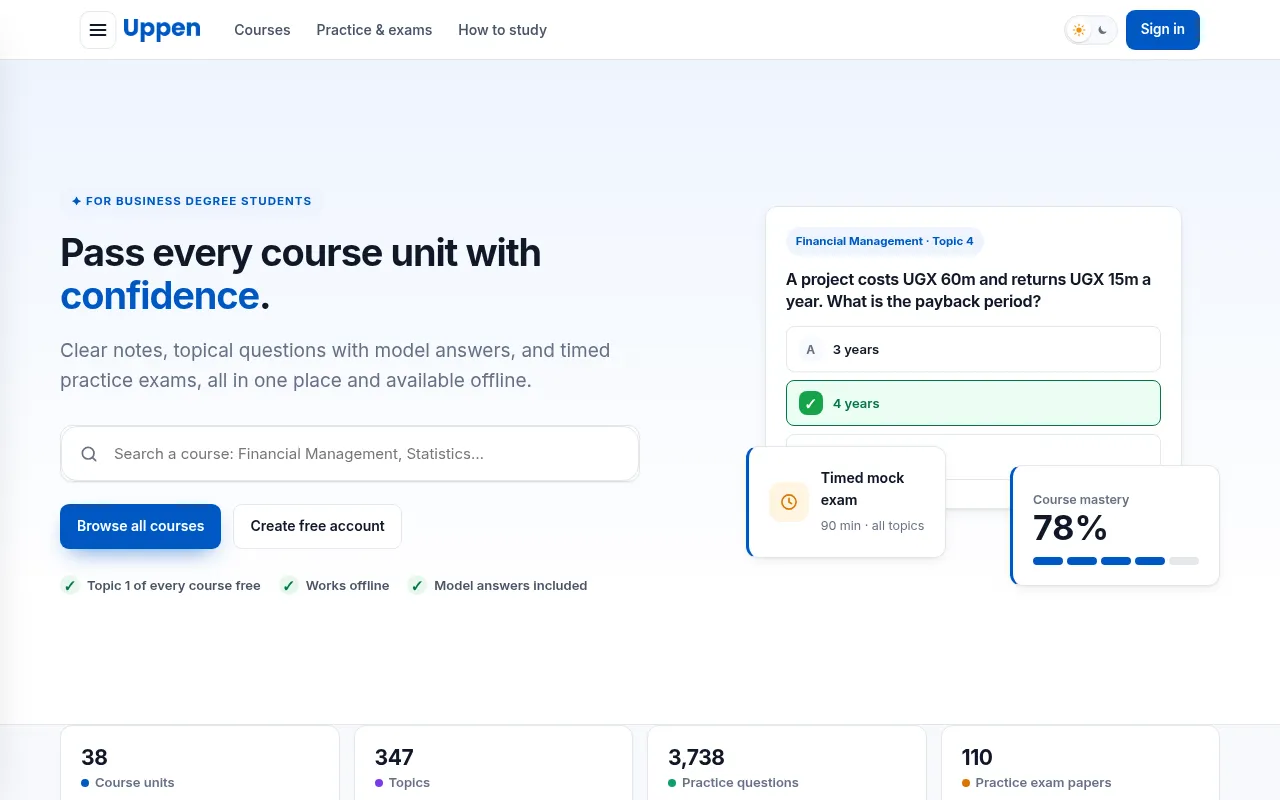Click the For Business Degree Students badge
Screen dimensions: 1280x800
[x=191, y=201]
